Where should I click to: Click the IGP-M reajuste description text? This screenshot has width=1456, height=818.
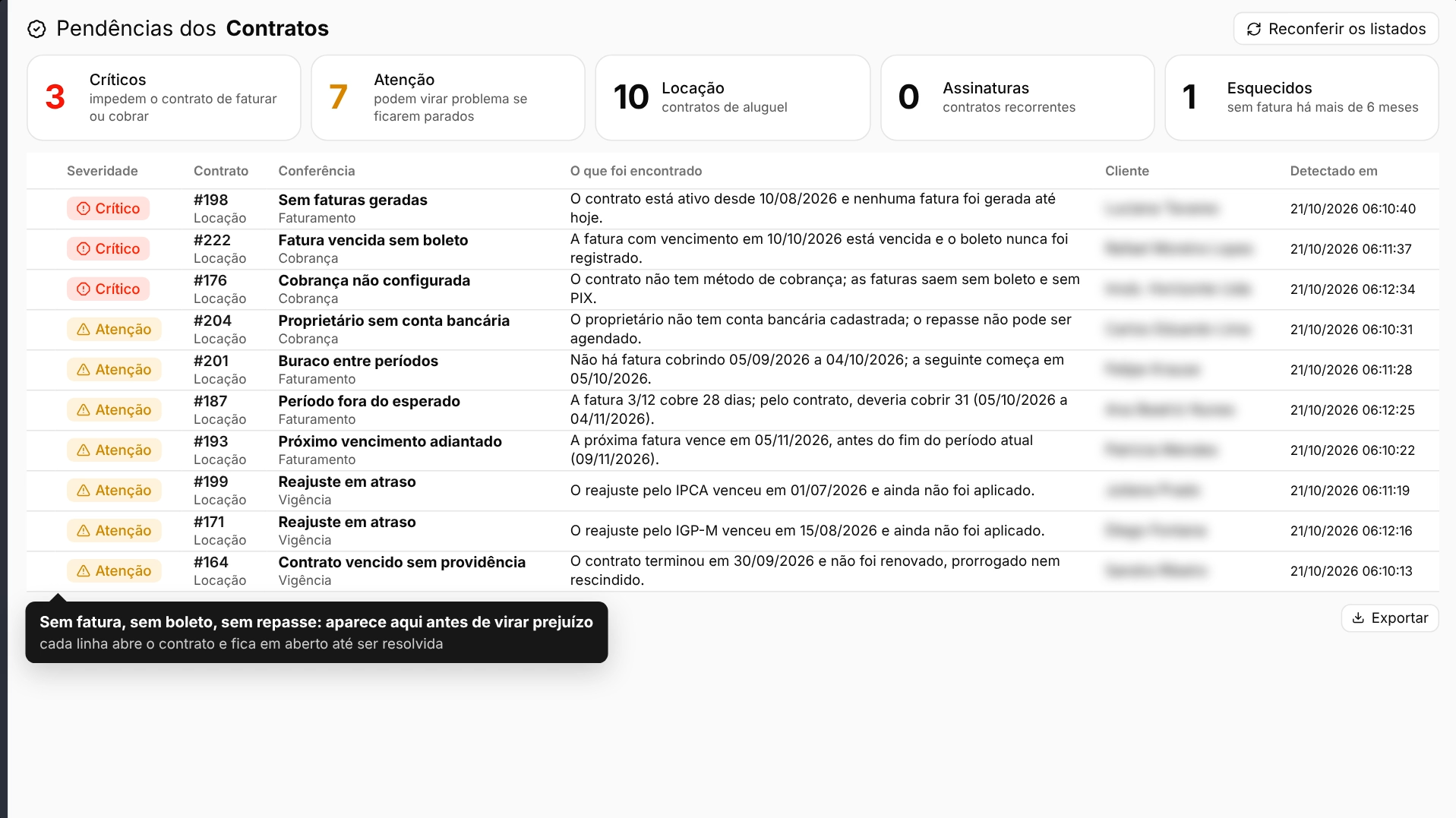(x=807, y=531)
